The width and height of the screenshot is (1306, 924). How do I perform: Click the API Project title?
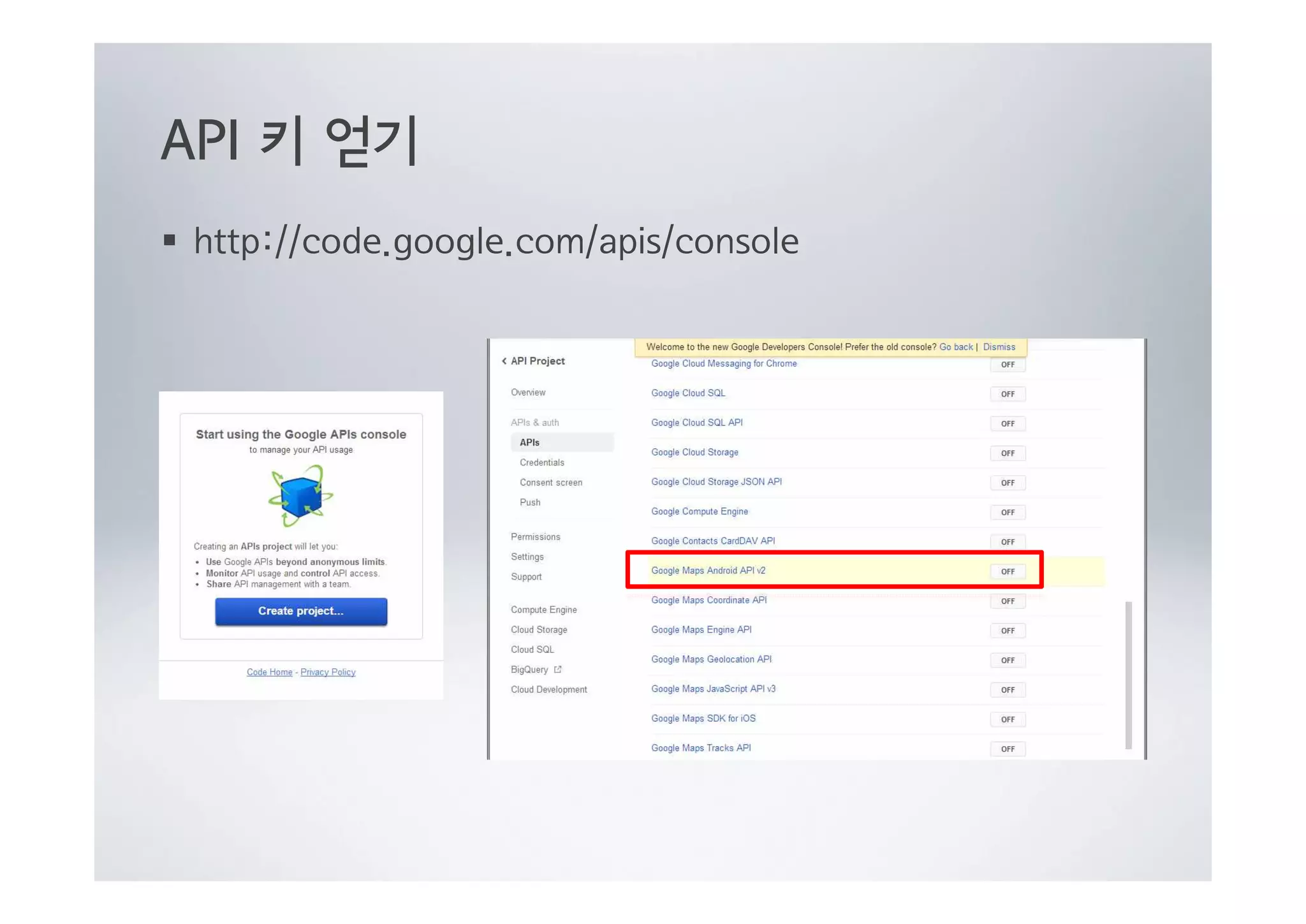[538, 361]
